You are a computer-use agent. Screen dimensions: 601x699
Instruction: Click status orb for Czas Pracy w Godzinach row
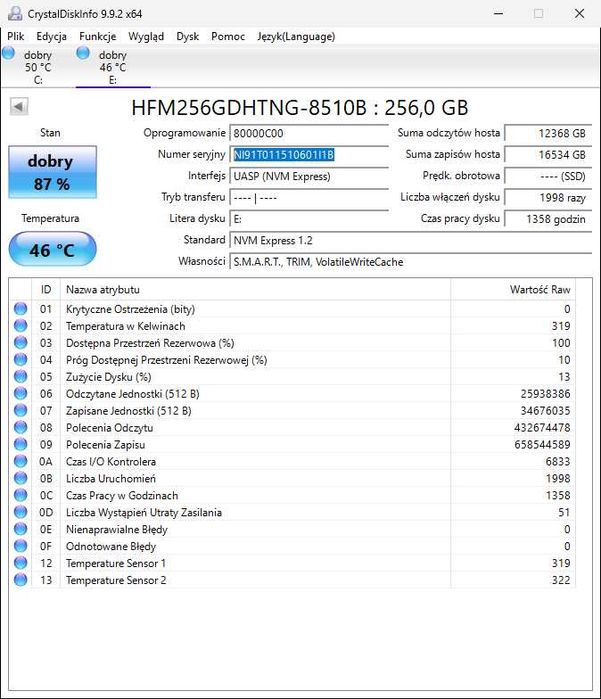(21, 495)
